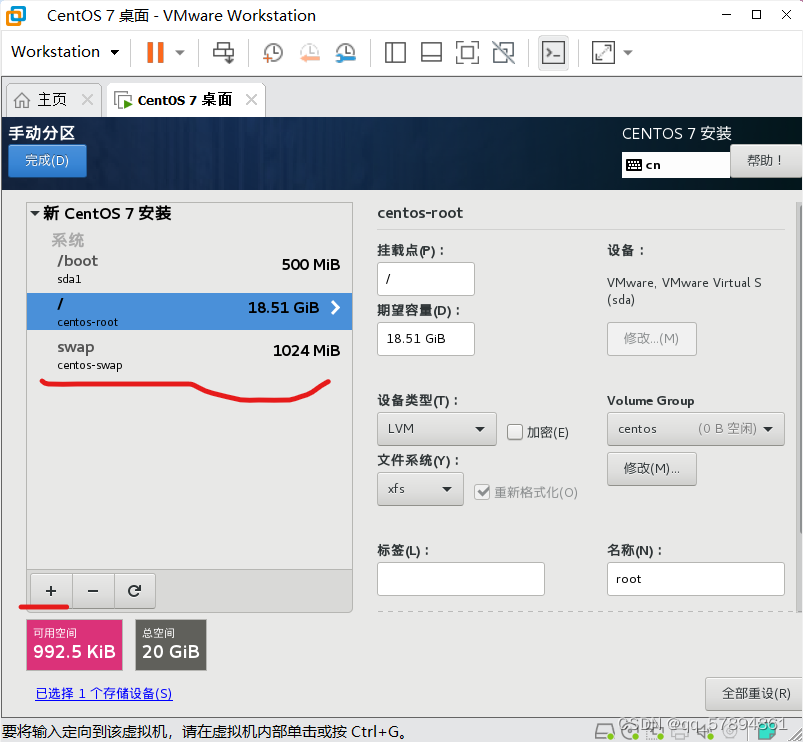This screenshot has height=742, width=803.
Task: Reload storage configuration from disk
Action: [134, 591]
